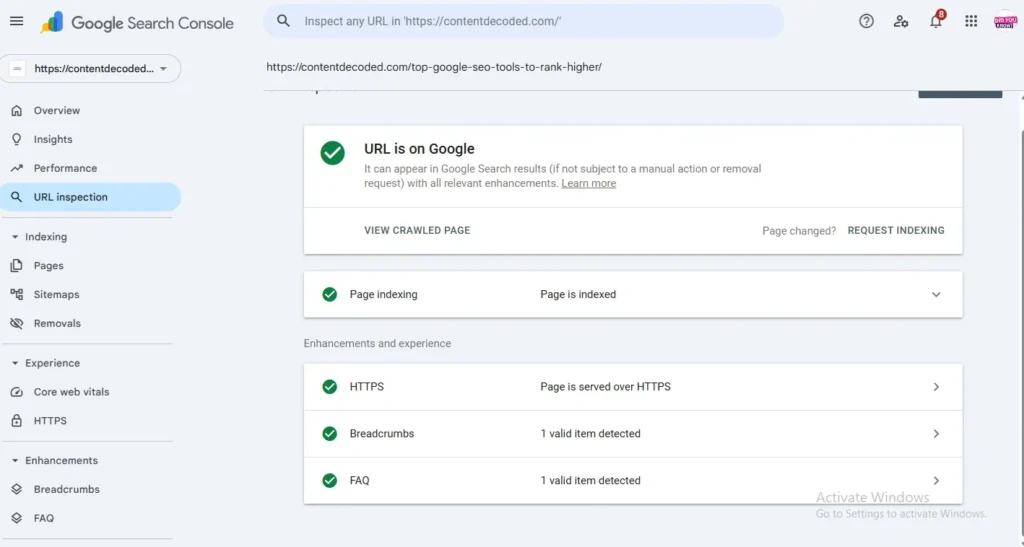Click REQUEST INDEXING button
This screenshot has width=1024, height=547.
click(x=895, y=230)
